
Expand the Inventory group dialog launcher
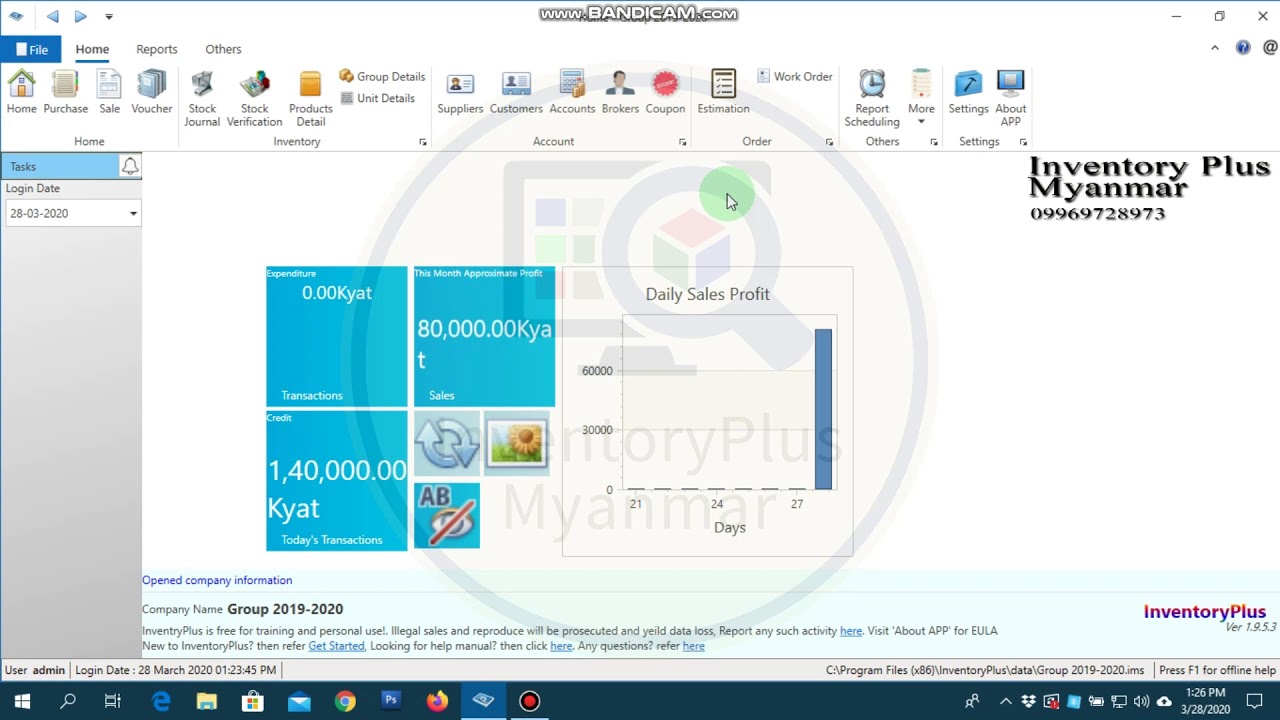[423, 142]
